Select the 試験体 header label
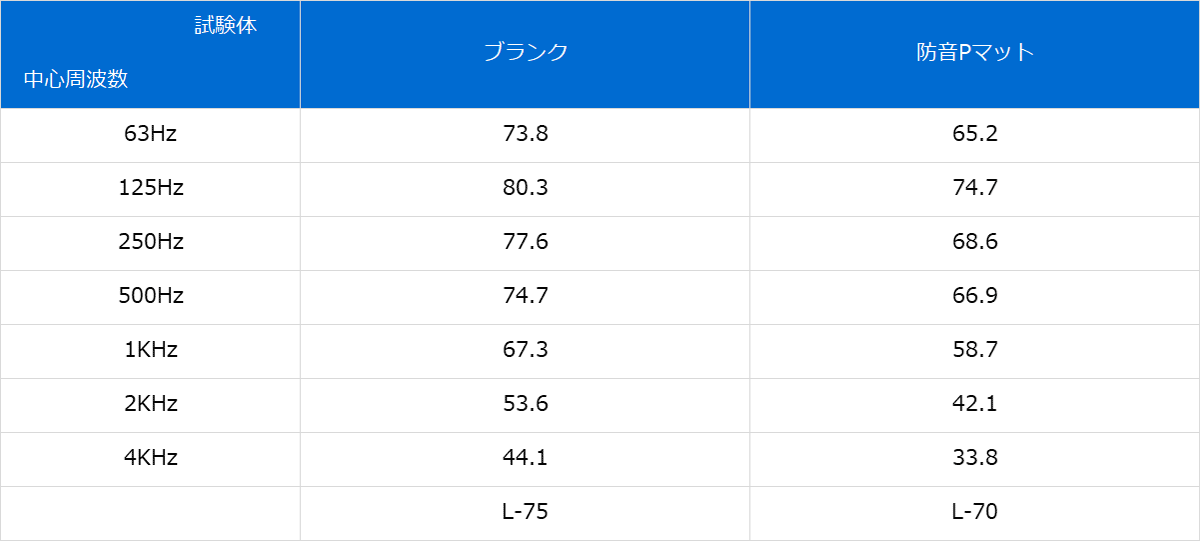Viewport: 1200px width, 541px height. (225, 27)
